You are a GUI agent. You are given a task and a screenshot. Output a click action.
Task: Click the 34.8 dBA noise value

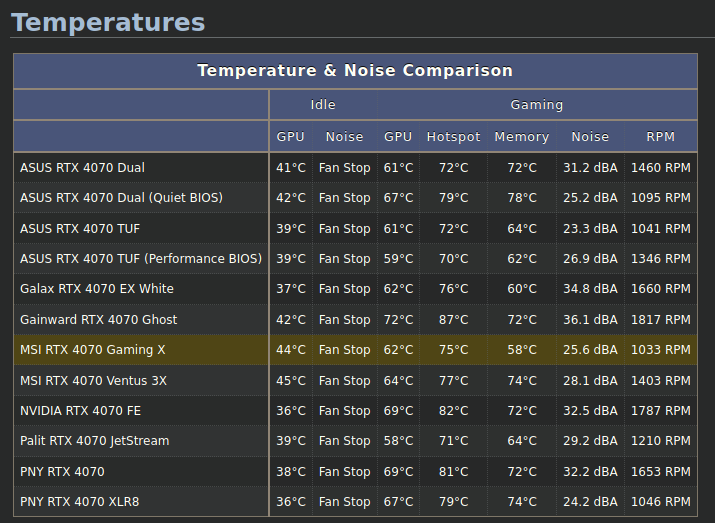click(590, 289)
